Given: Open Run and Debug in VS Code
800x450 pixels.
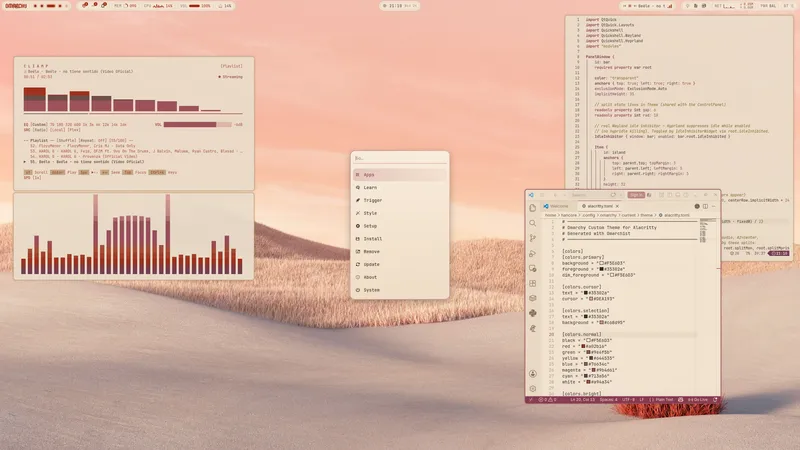Looking at the screenshot, I should [x=533, y=253].
